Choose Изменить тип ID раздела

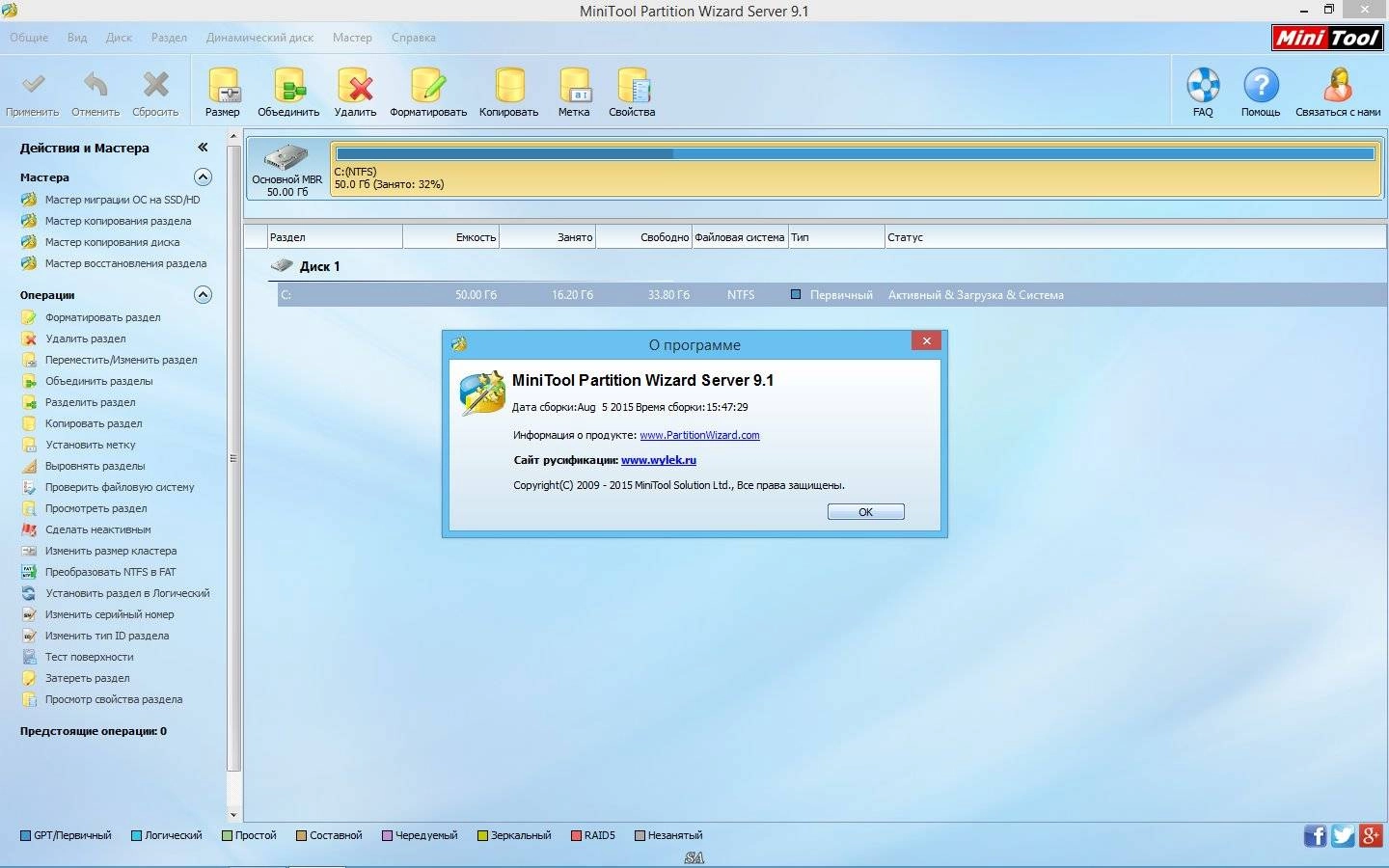pos(106,636)
